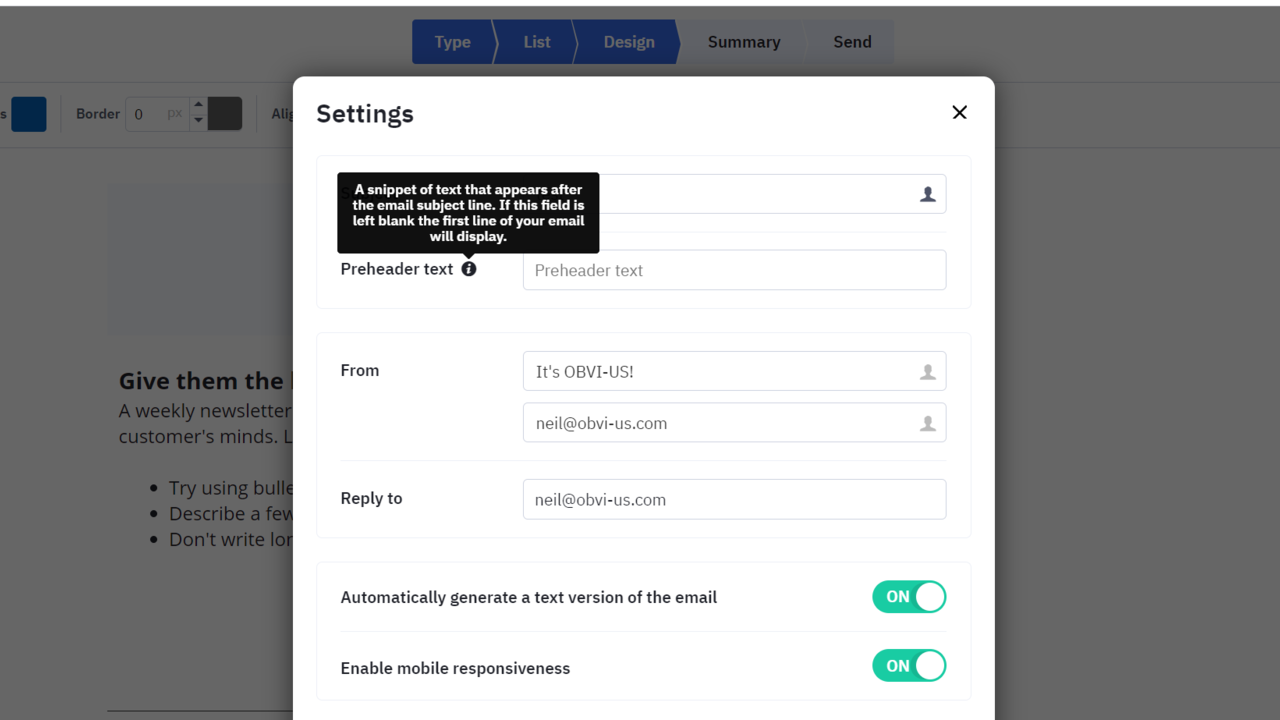Viewport: 1280px width, 720px height.
Task: Click the personalization icon in the subject field
Action: (928, 194)
